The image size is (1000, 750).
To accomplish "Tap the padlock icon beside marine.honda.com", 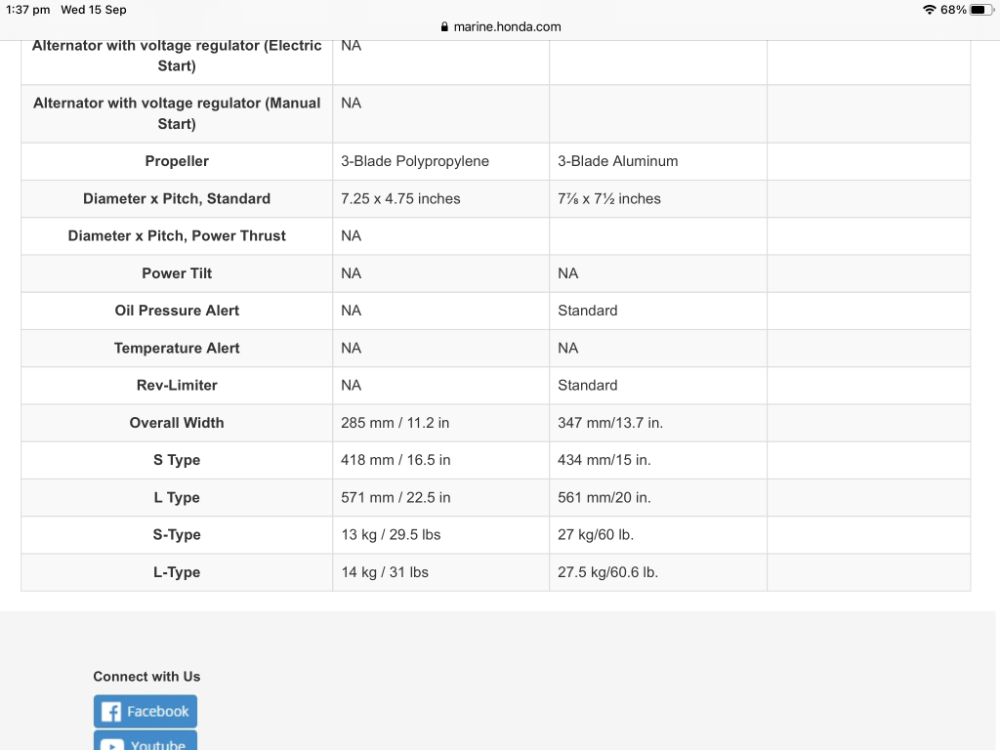I will coord(446,28).
